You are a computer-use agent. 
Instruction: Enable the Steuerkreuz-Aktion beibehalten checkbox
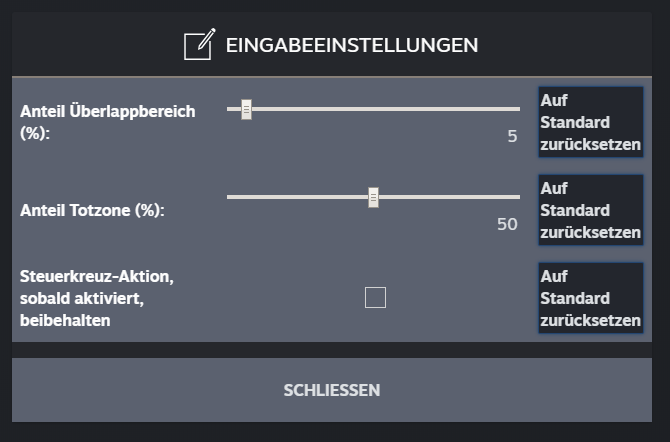click(375, 298)
